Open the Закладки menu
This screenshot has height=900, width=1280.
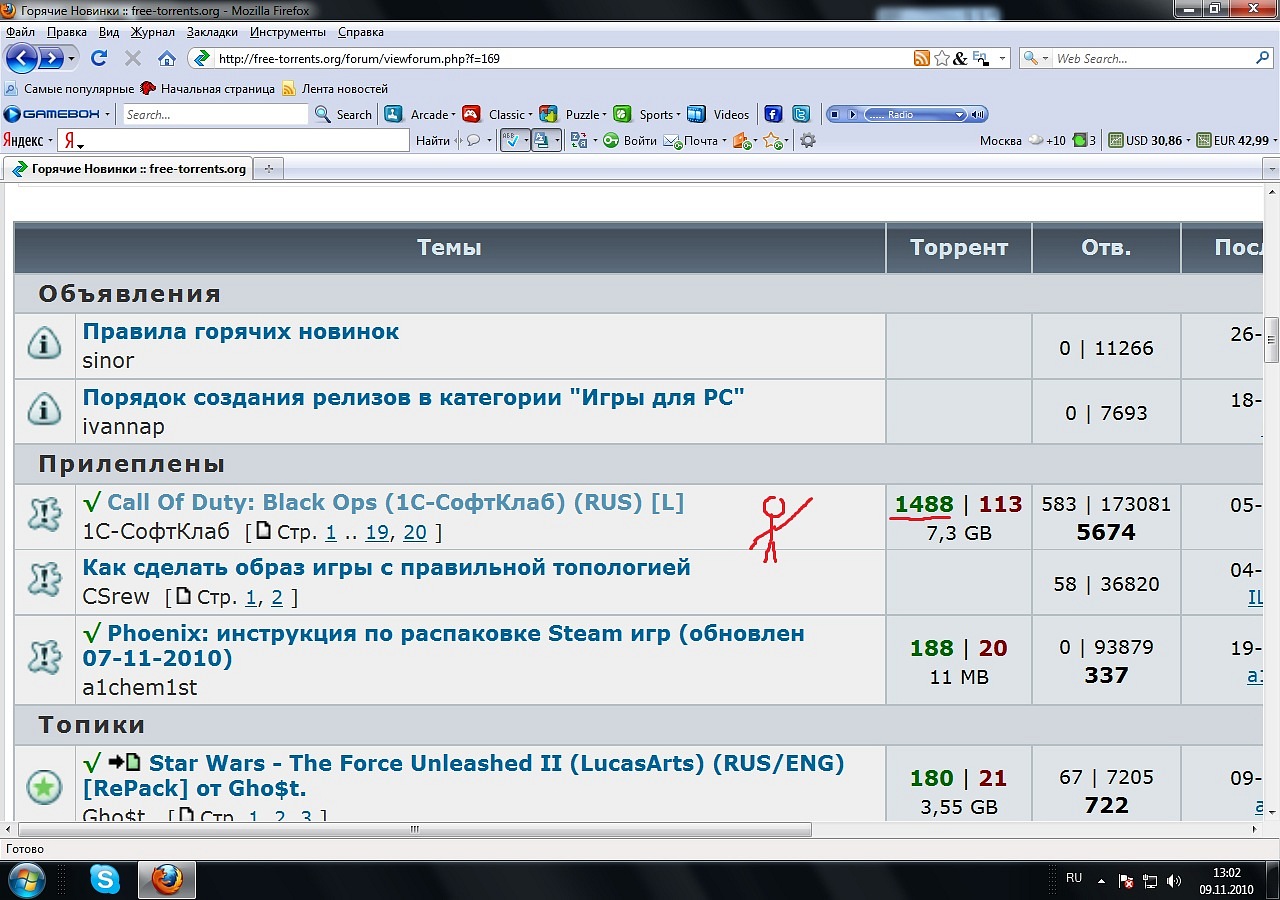click(x=211, y=32)
